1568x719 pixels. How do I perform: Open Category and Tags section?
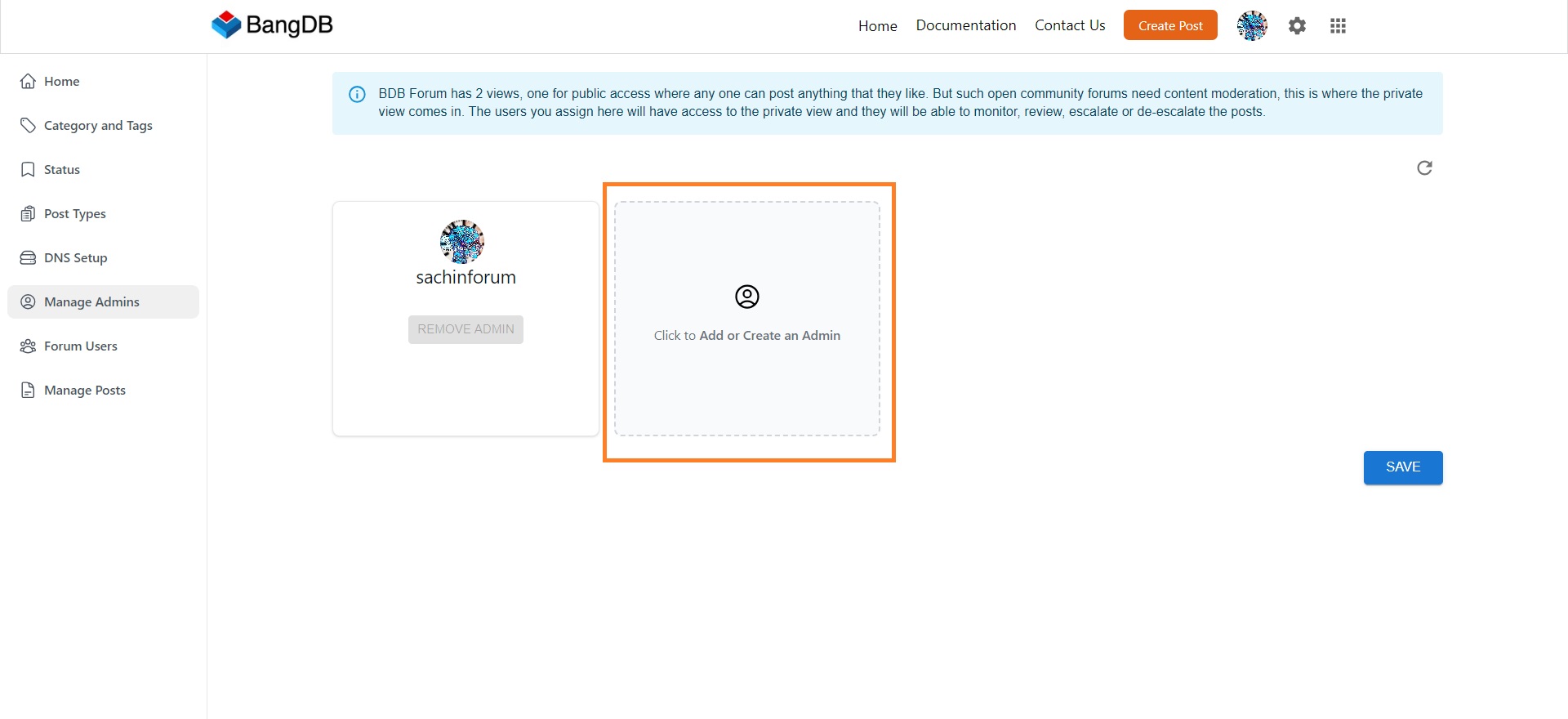(103, 125)
